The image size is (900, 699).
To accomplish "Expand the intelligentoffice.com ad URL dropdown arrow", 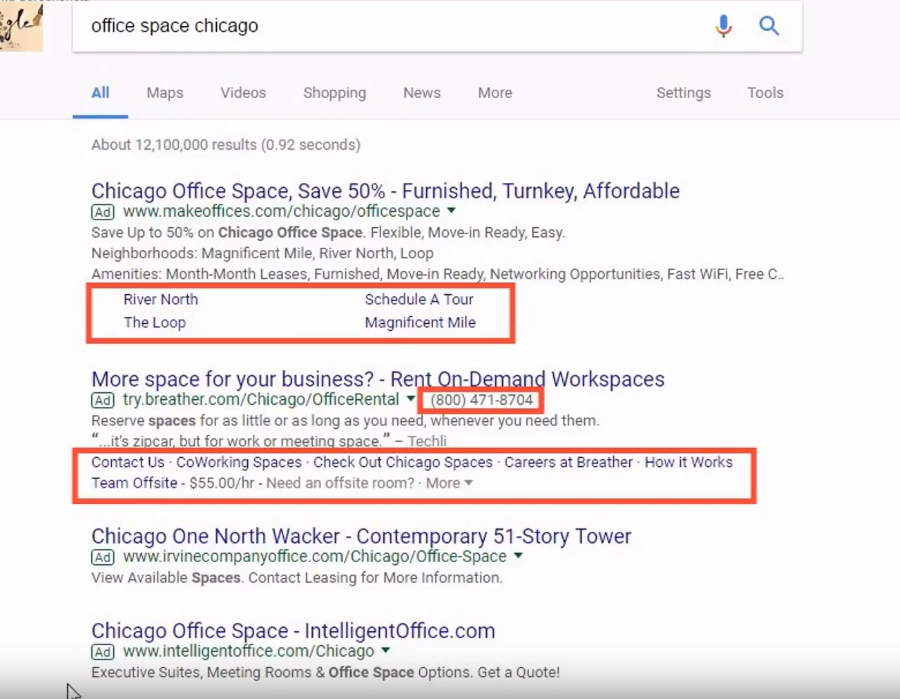I will tap(386, 650).
